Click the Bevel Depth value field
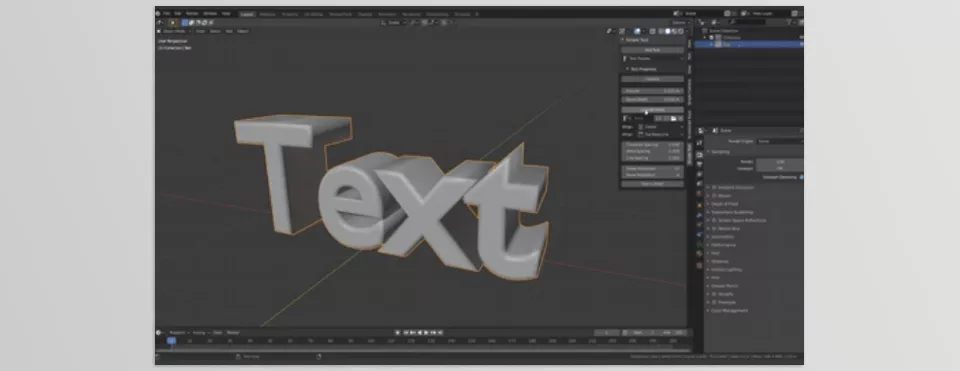Screen dimensions: 960x371 (653, 99)
